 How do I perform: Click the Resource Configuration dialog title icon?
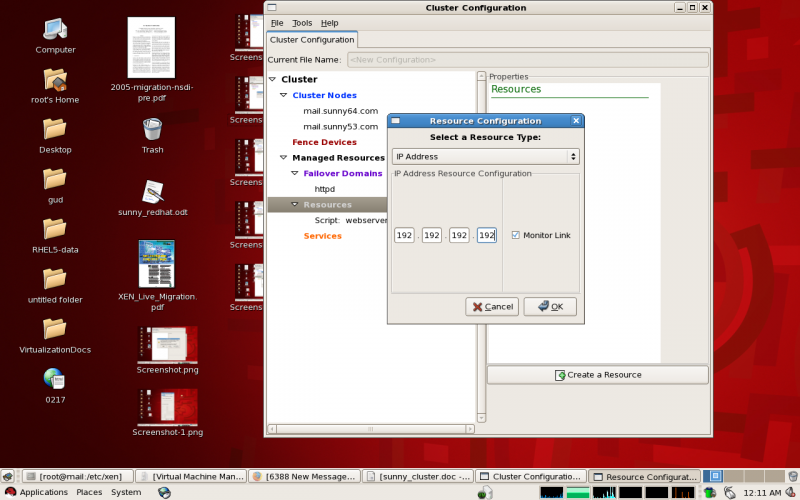point(395,121)
